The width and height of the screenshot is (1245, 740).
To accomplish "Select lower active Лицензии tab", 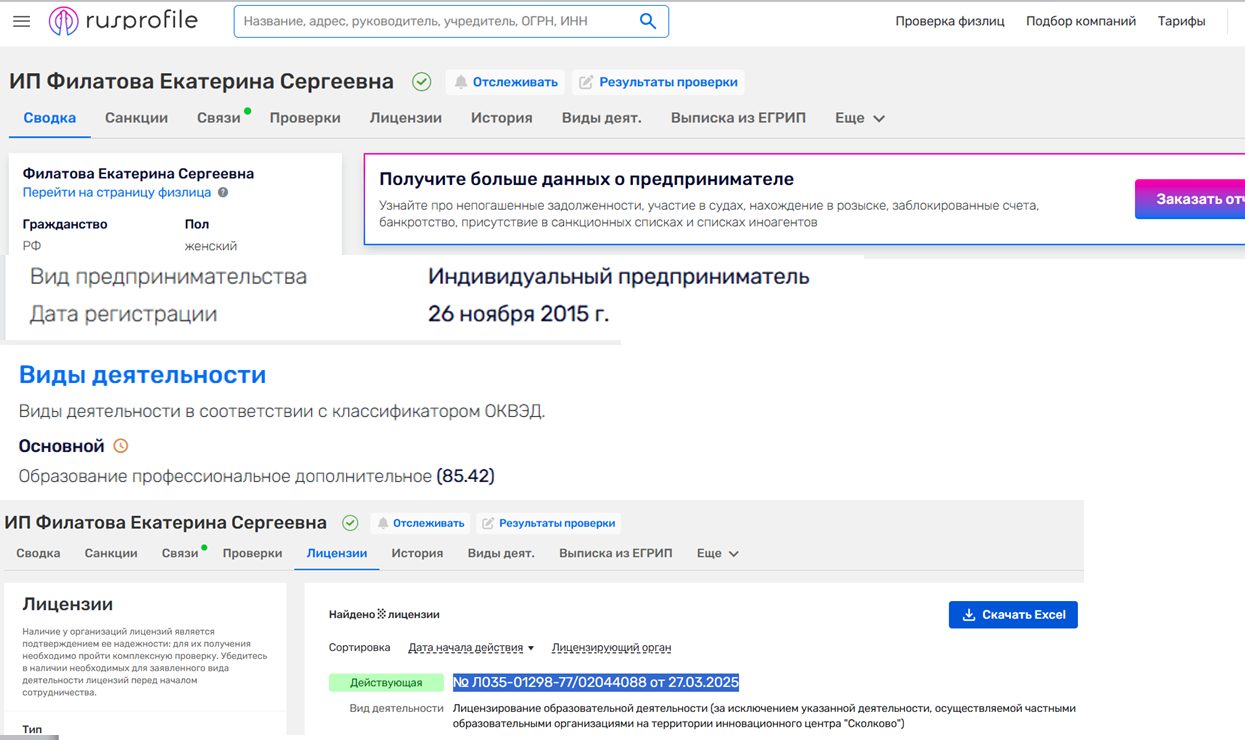I will [337, 553].
